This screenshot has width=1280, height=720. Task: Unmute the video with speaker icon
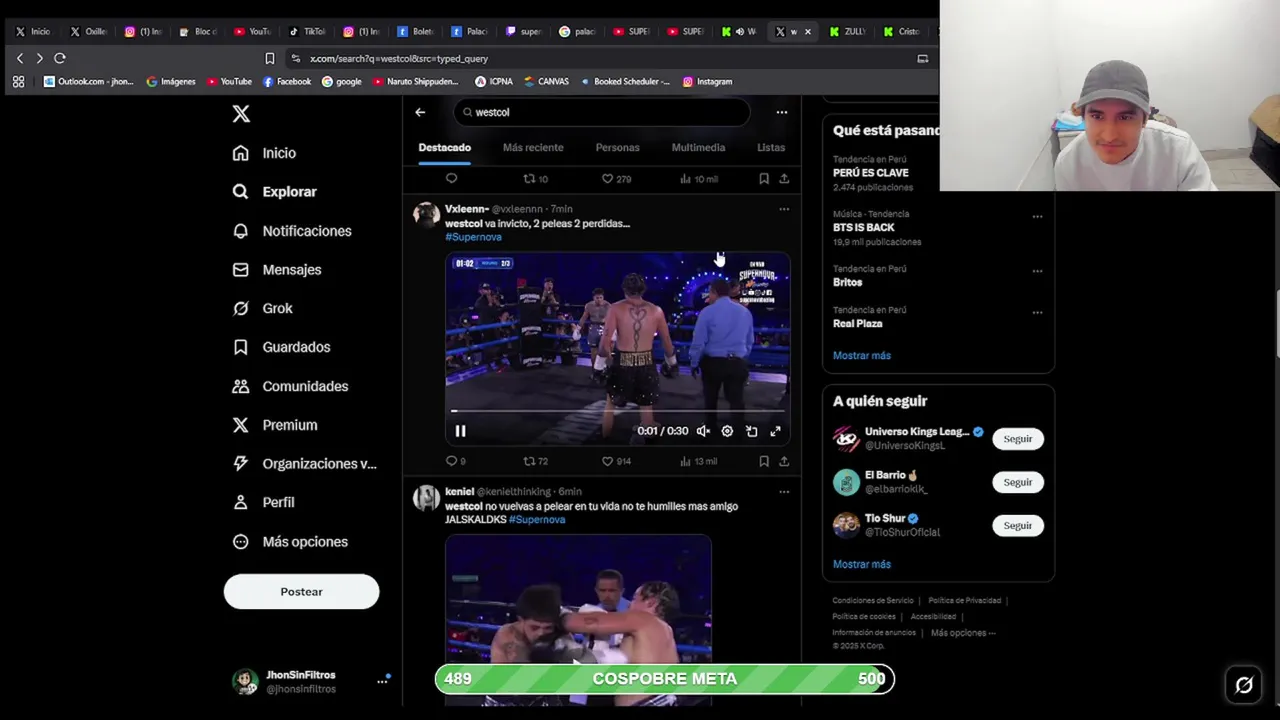click(703, 431)
